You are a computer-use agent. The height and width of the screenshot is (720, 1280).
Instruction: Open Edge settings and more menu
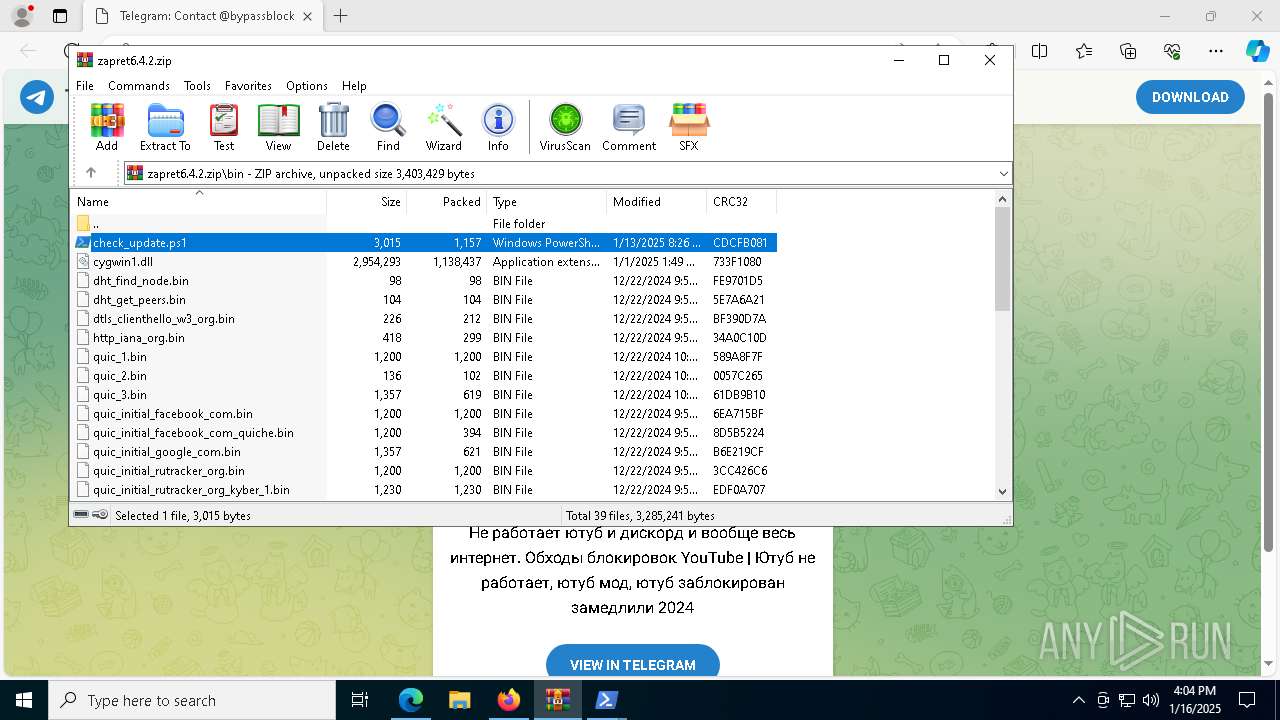pyautogui.click(x=1215, y=51)
